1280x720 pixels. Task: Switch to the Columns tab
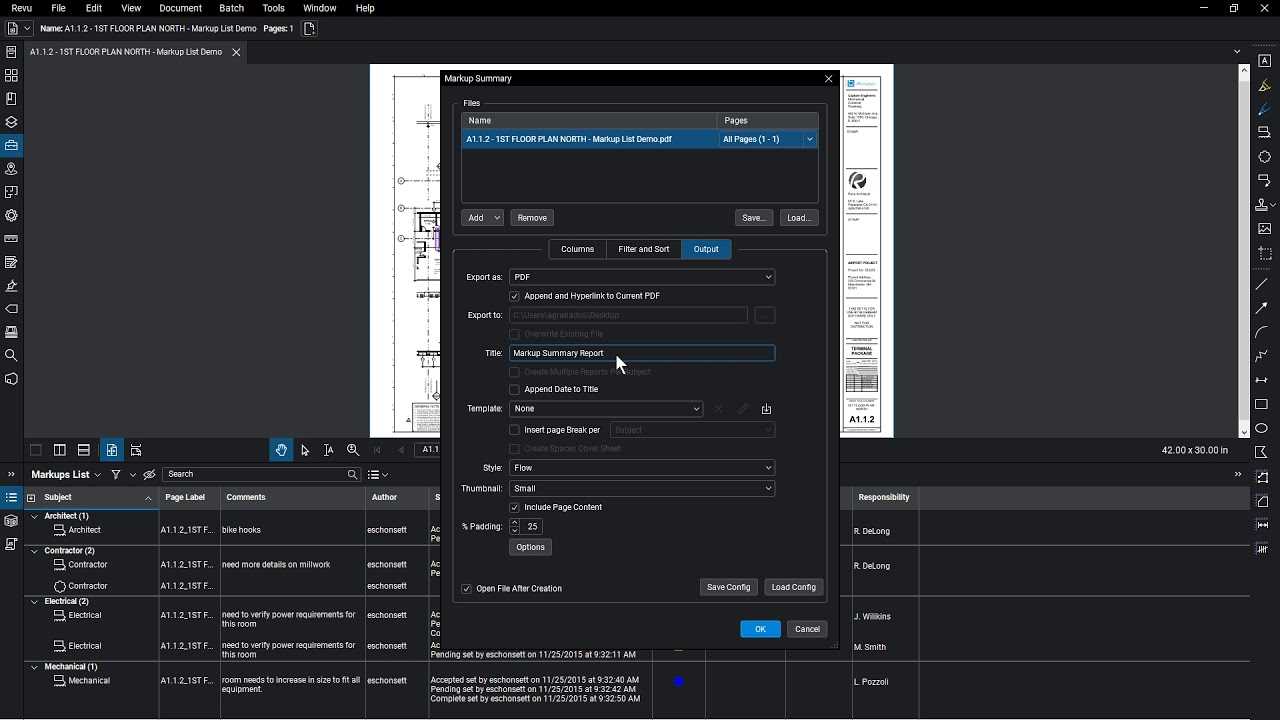click(577, 249)
